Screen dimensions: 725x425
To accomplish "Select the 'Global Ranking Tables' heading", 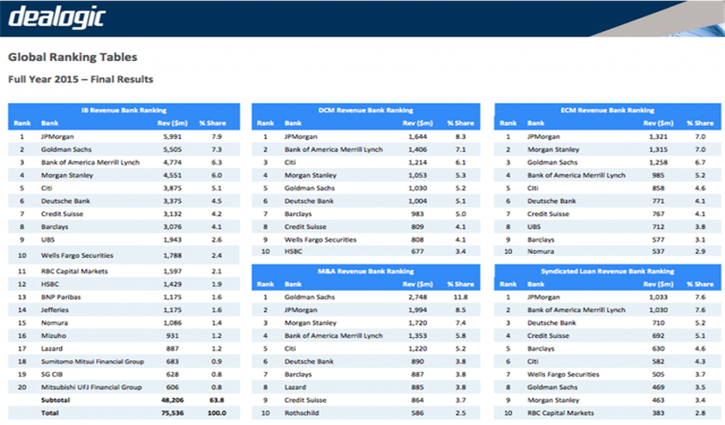I will 73,57.
